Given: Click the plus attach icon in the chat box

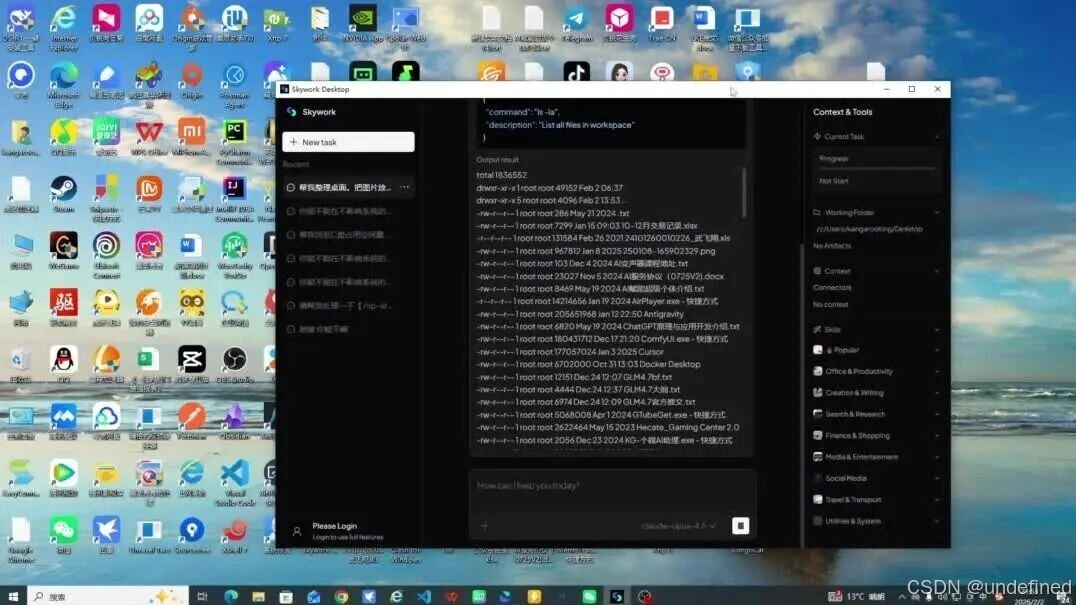Looking at the screenshot, I should (x=484, y=525).
